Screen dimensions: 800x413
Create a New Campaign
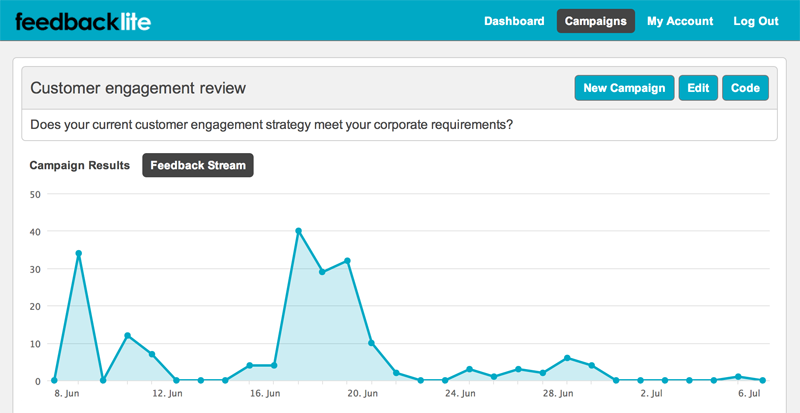pyautogui.click(x=624, y=88)
